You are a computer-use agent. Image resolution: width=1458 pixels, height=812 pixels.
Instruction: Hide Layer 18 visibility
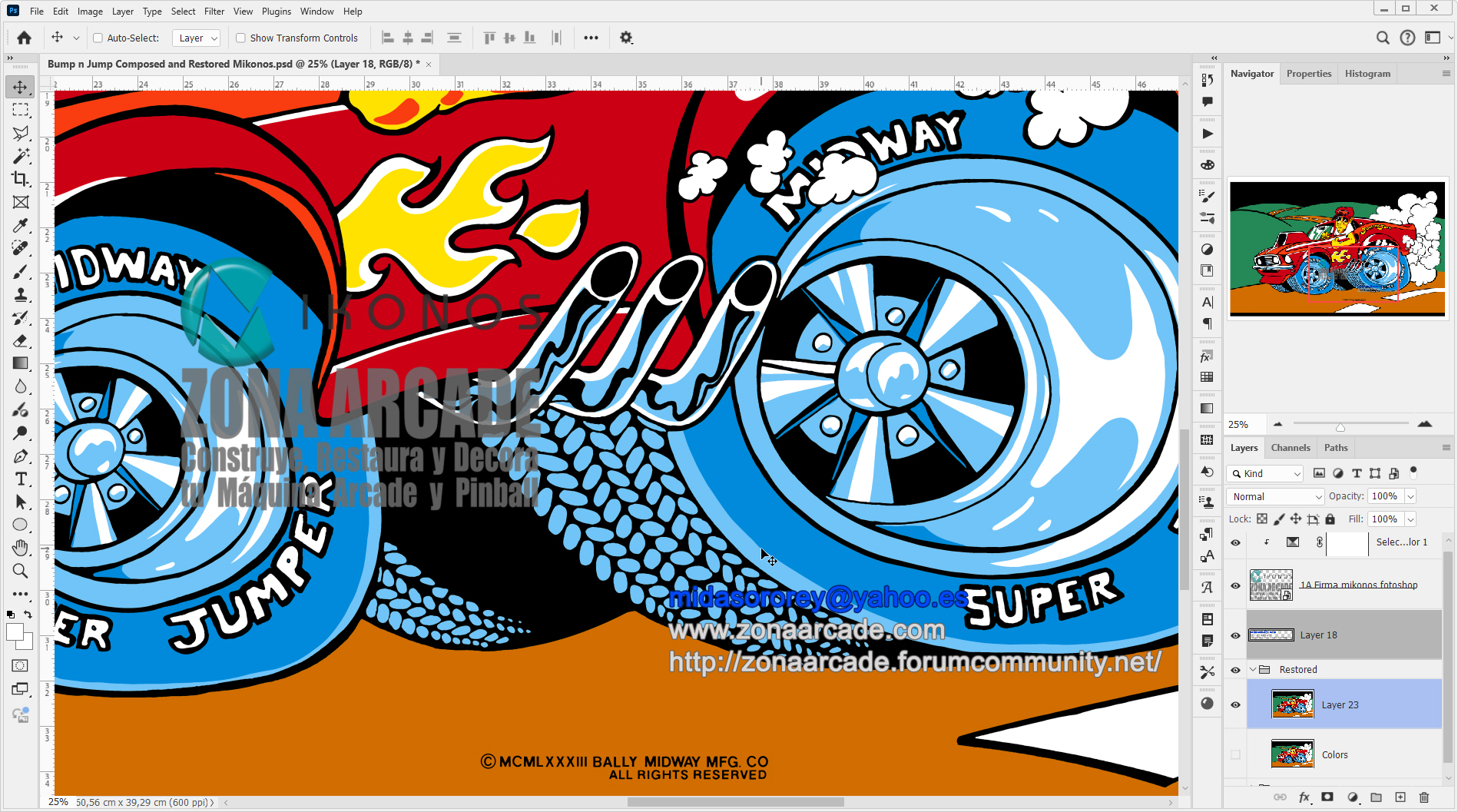[x=1235, y=635]
